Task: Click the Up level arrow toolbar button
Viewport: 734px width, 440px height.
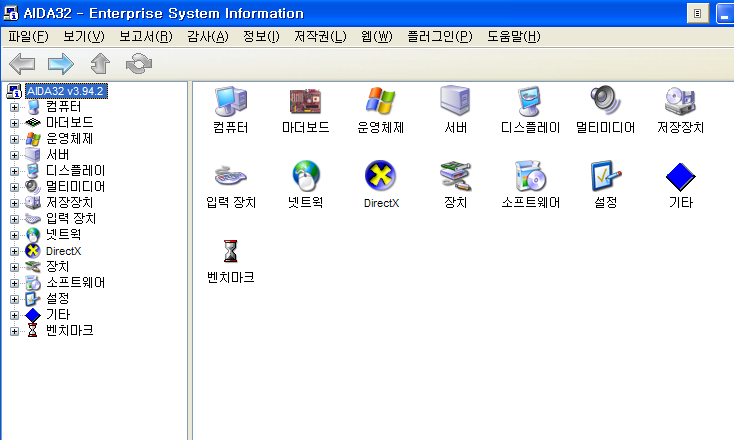Action: (100, 64)
